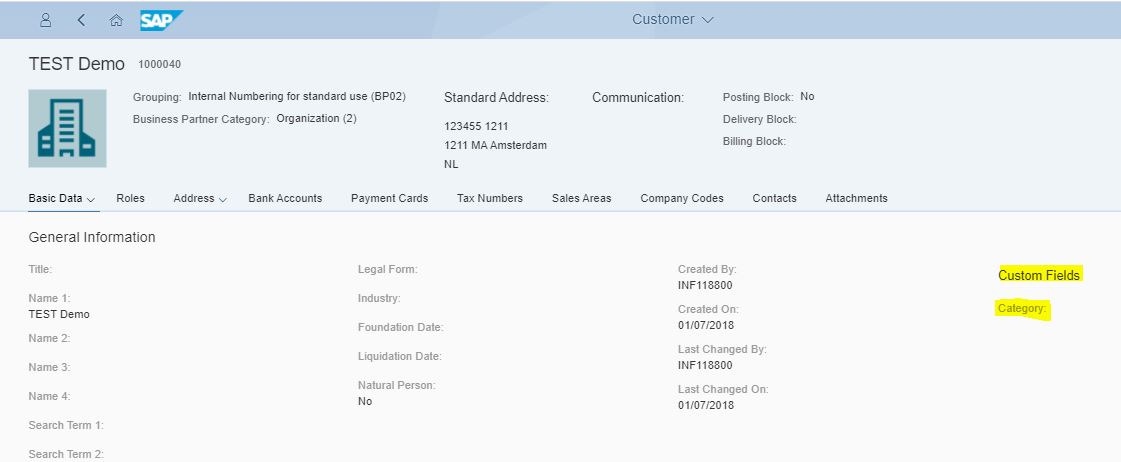The image size is (1121, 462).
Task: Click the General Information section heading
Action: (92, 237)
